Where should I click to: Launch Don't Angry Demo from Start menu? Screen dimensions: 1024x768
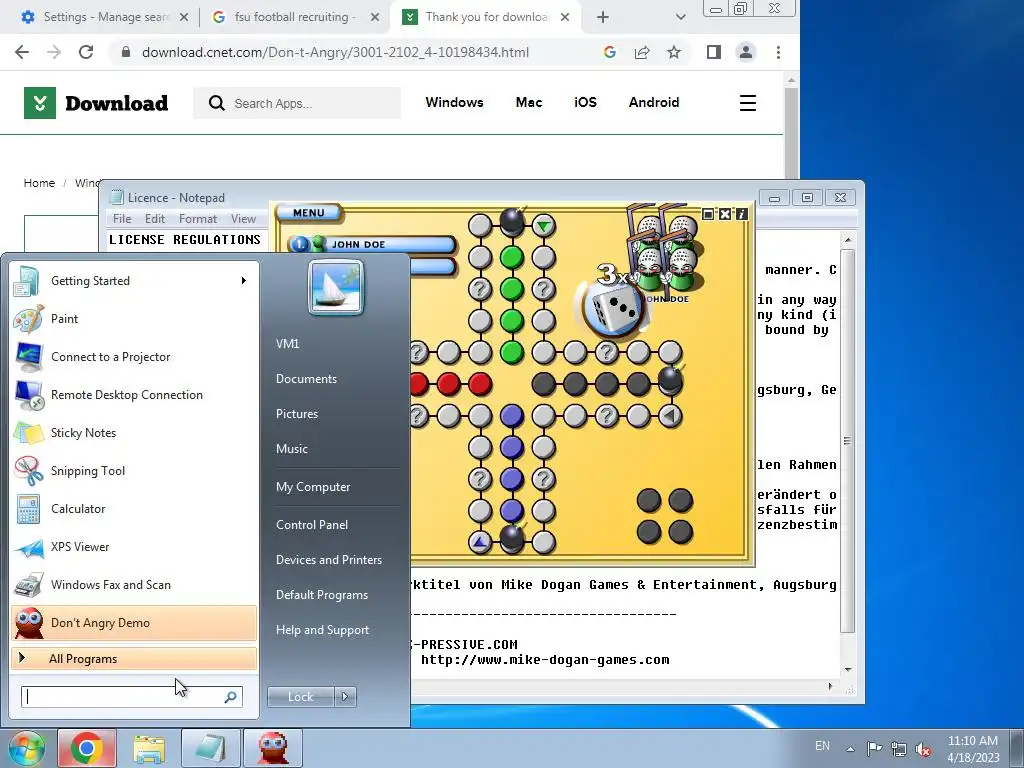click(133, 622)
